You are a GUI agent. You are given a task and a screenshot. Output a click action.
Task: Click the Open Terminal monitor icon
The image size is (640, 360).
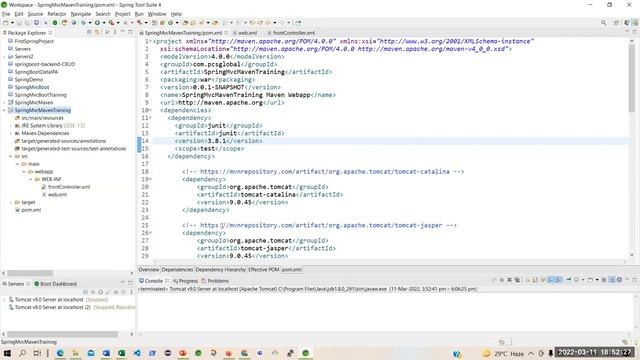coord(36,23)
